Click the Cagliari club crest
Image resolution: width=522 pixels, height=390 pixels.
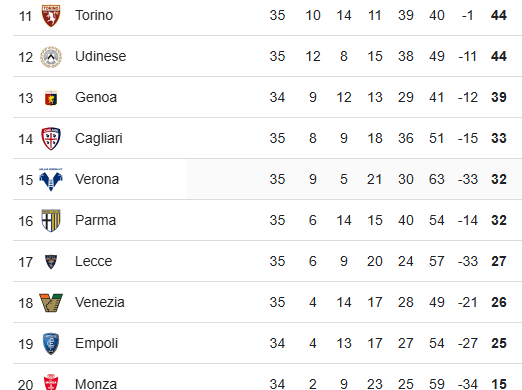(x=51, y=139)
